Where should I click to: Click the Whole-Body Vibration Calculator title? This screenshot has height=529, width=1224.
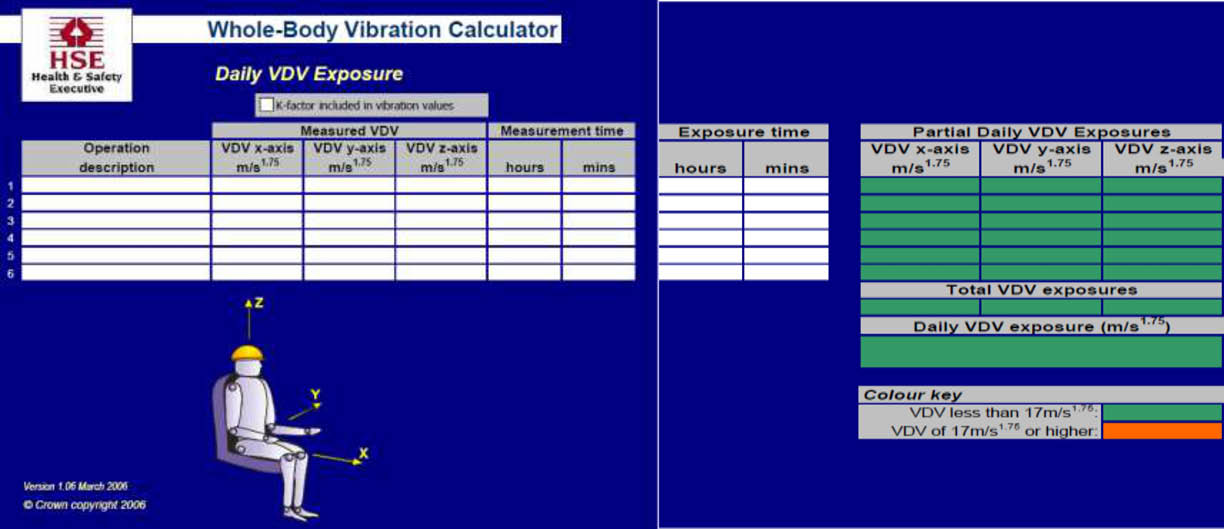click(x=382, y=30)
